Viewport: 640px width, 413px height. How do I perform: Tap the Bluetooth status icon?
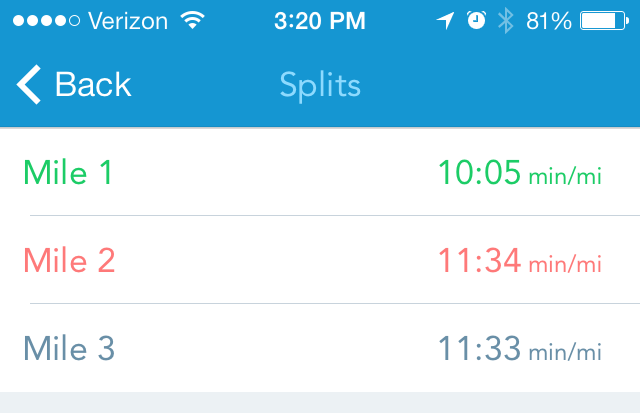point(506,20)
